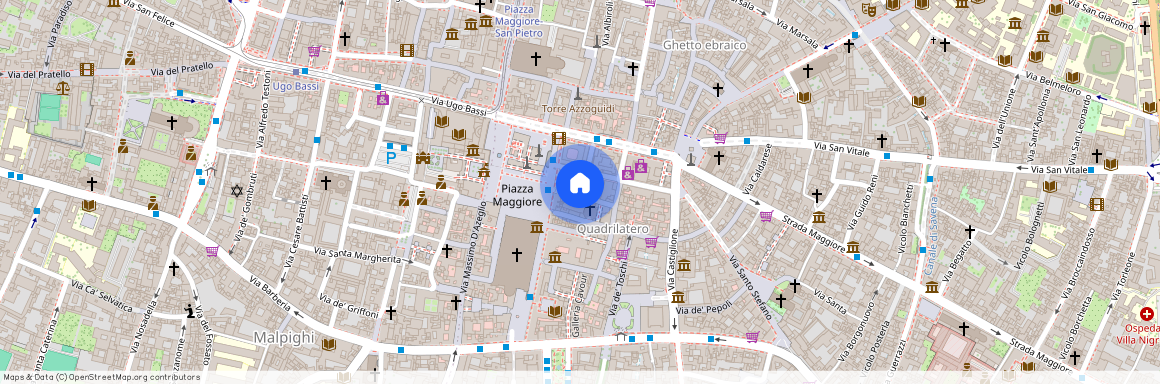Open the parking P icon near Via Ugo Bassi

tap(391, 157)
